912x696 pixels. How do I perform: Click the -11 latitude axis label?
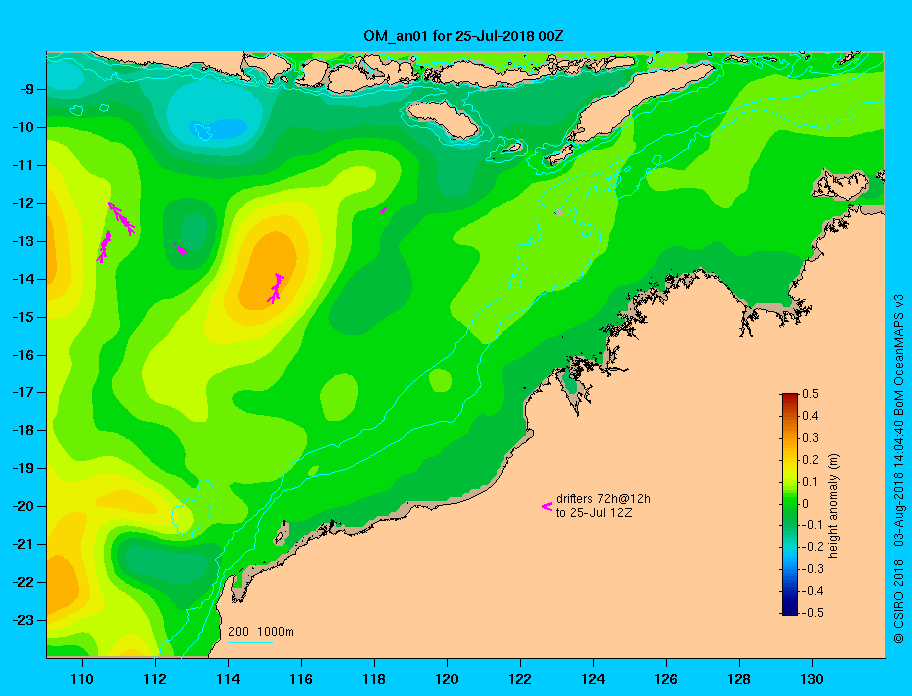(22, 166)
